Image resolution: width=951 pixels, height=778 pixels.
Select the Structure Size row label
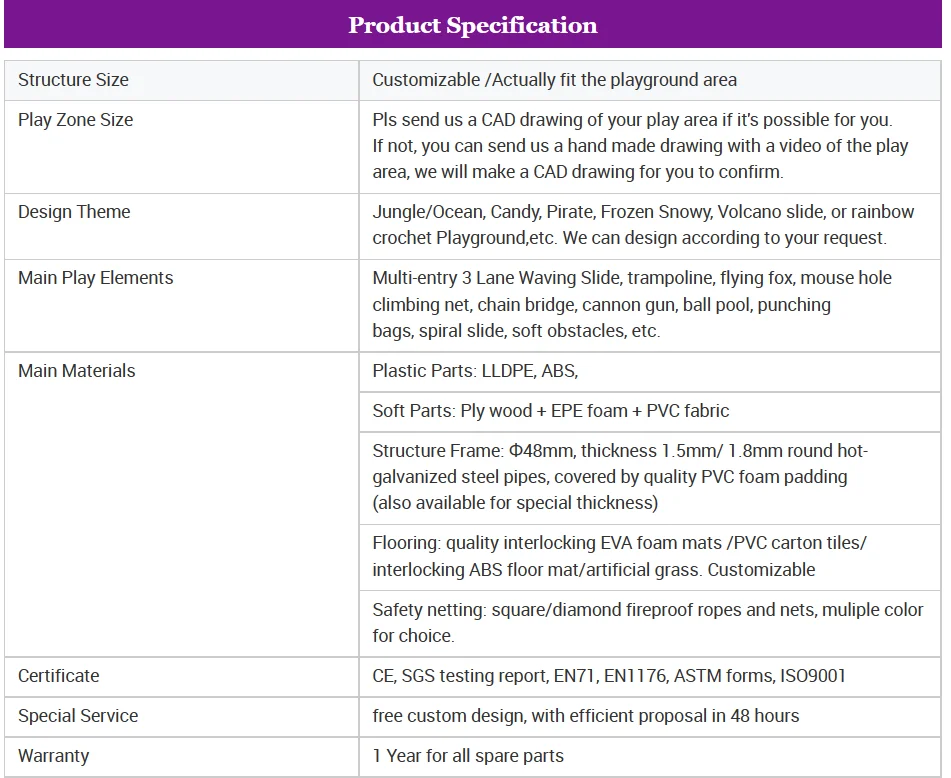point(73,80)
